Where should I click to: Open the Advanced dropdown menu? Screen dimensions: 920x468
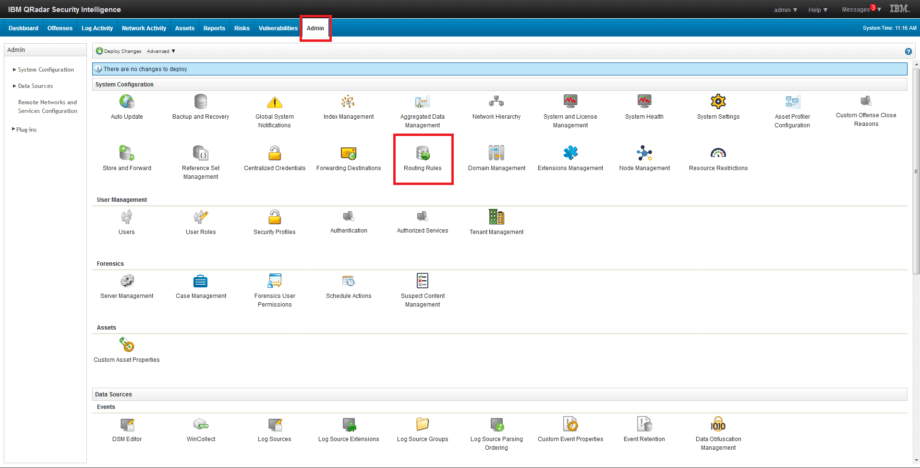click(x=161, y=51)
